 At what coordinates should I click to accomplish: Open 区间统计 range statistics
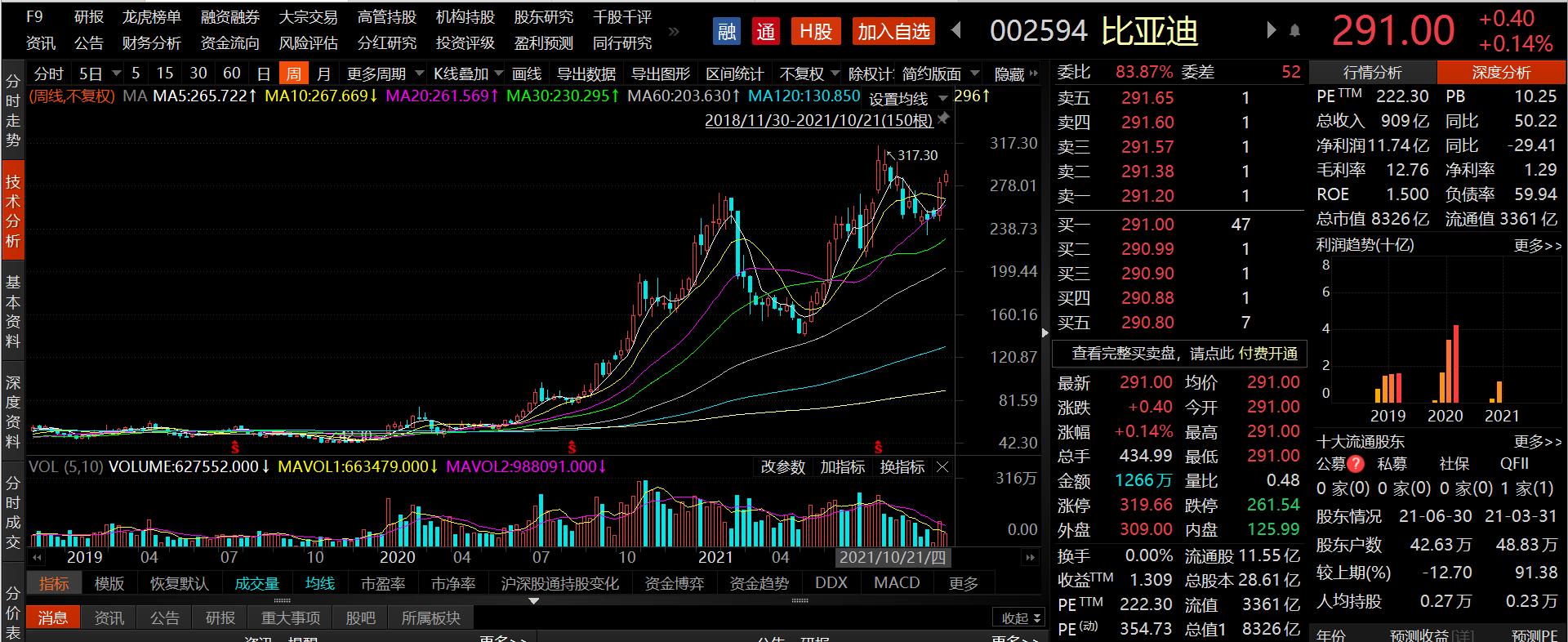[x=734, y=74]
